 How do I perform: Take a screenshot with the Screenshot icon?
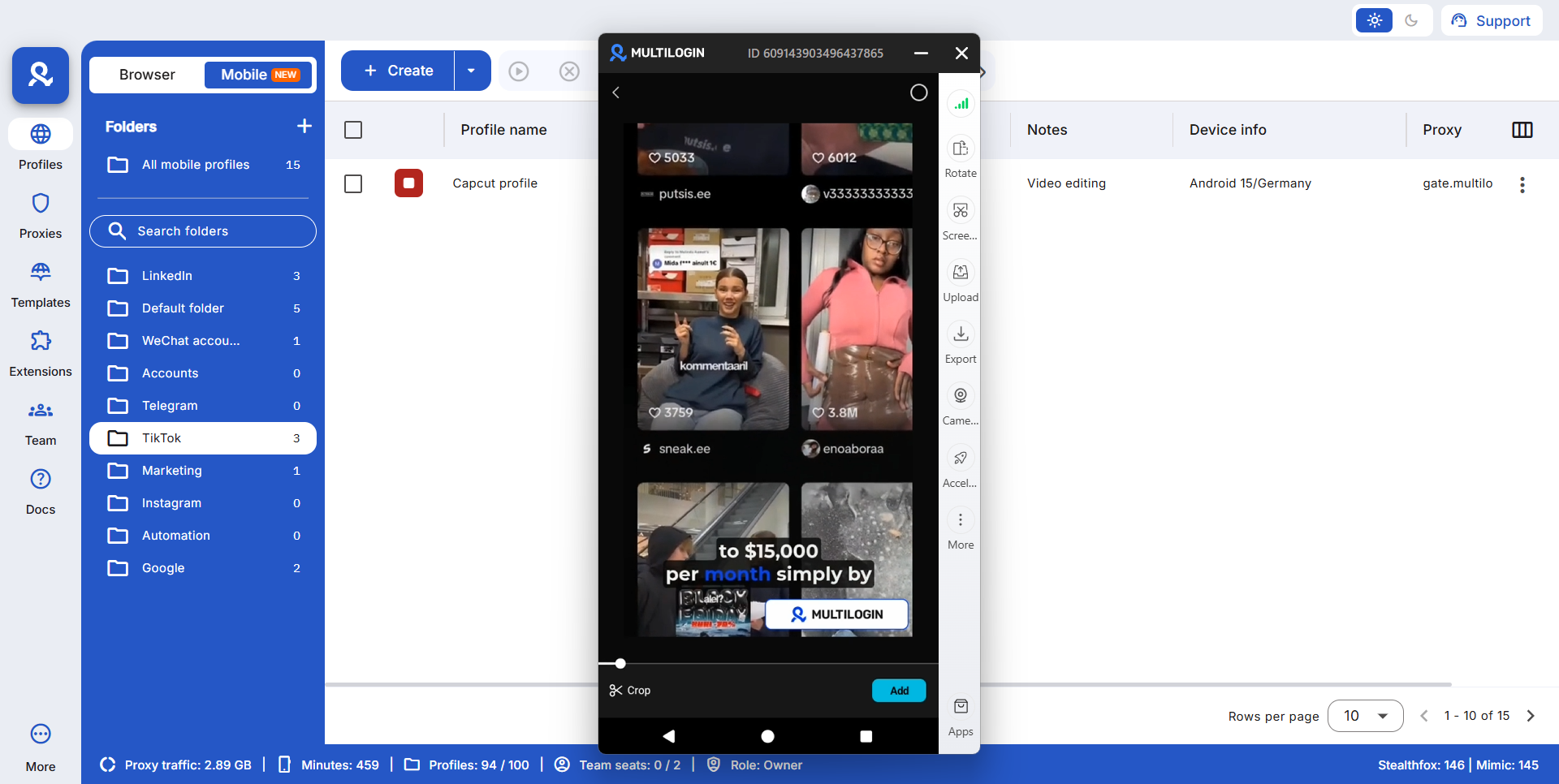[x=961, y=211]
